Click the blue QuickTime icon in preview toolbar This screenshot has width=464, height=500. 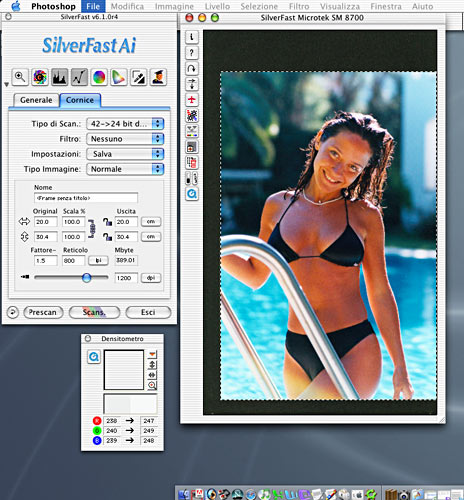coord(192,194)
